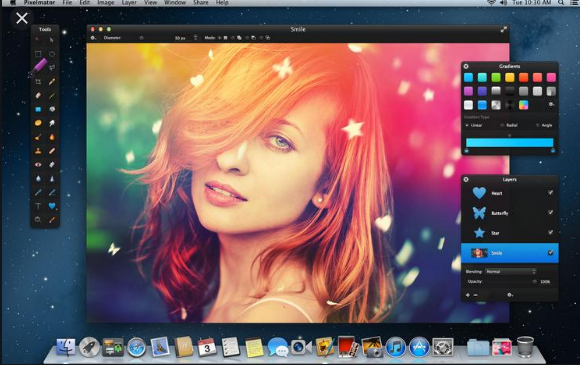Select the Type text tool
Viewport: 580px width, 365px height.
38,206
